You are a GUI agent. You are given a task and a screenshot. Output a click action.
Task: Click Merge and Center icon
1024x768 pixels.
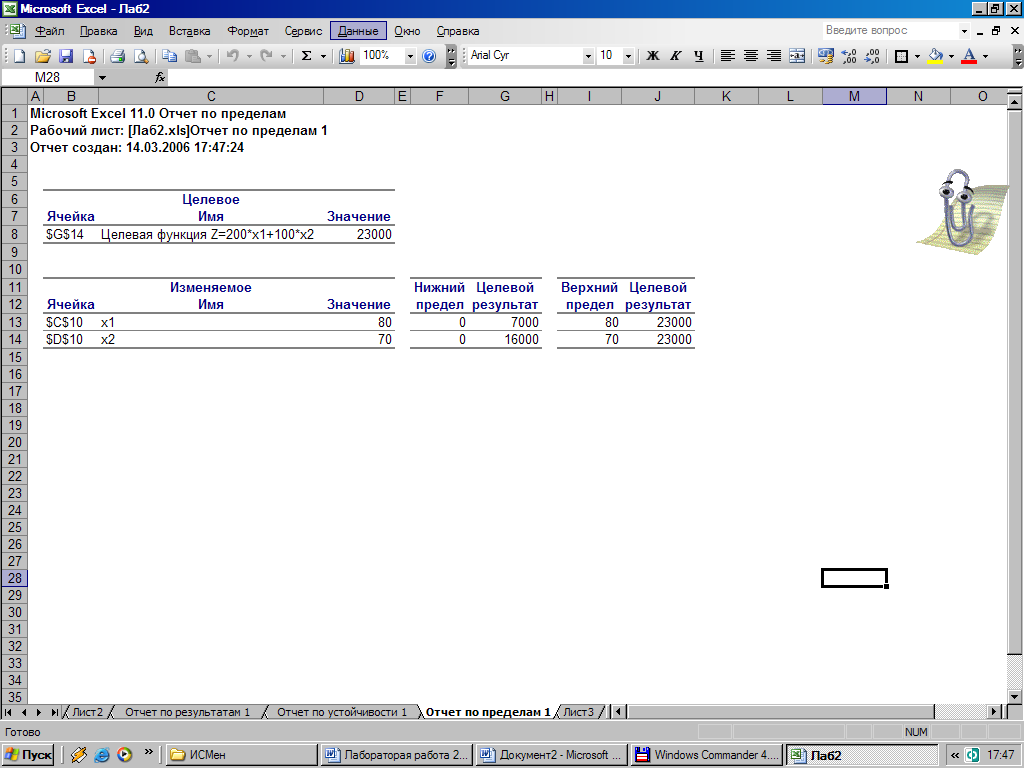pos(797,56)
